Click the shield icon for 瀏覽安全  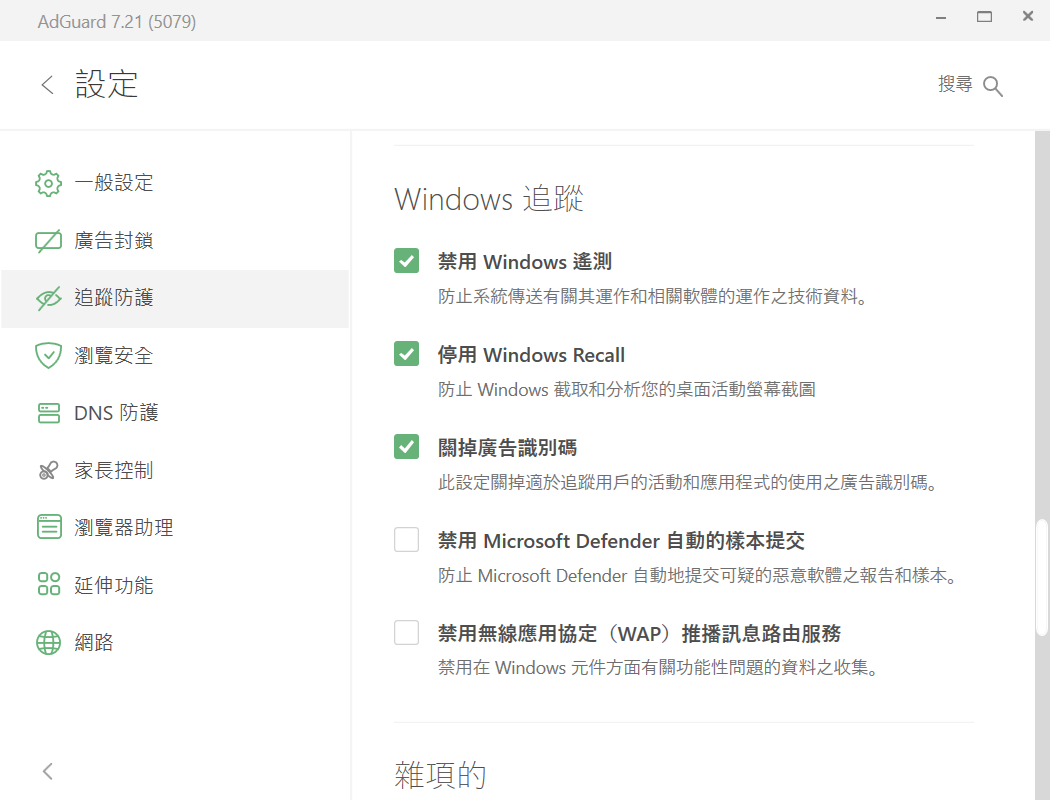click(x=48, y=355)
